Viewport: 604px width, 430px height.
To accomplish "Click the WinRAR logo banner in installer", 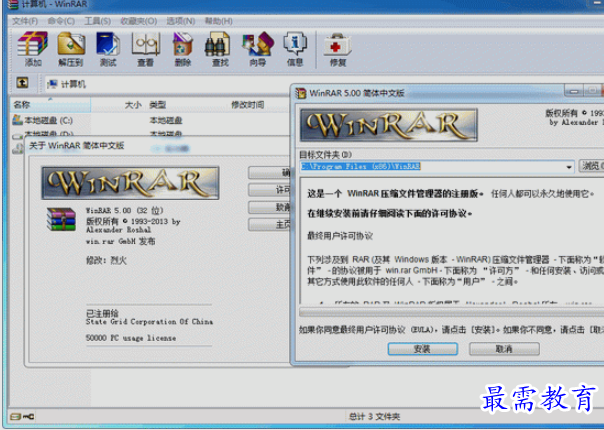I will (389, 125).
